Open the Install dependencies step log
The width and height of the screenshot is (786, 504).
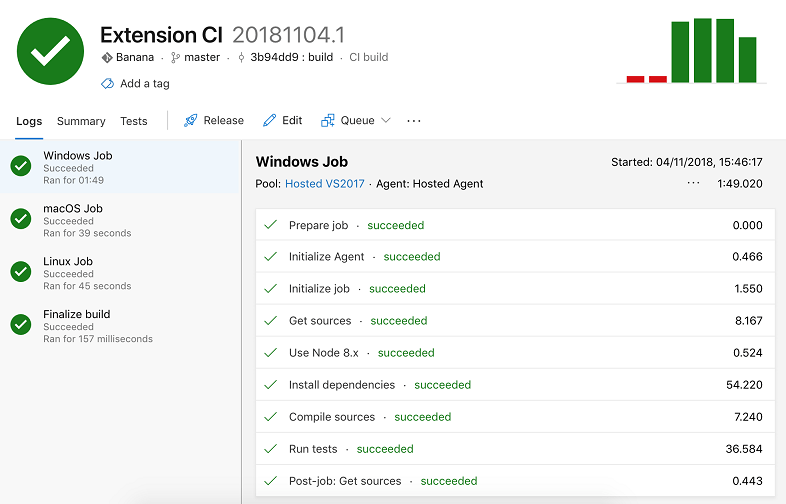point(341,385)
